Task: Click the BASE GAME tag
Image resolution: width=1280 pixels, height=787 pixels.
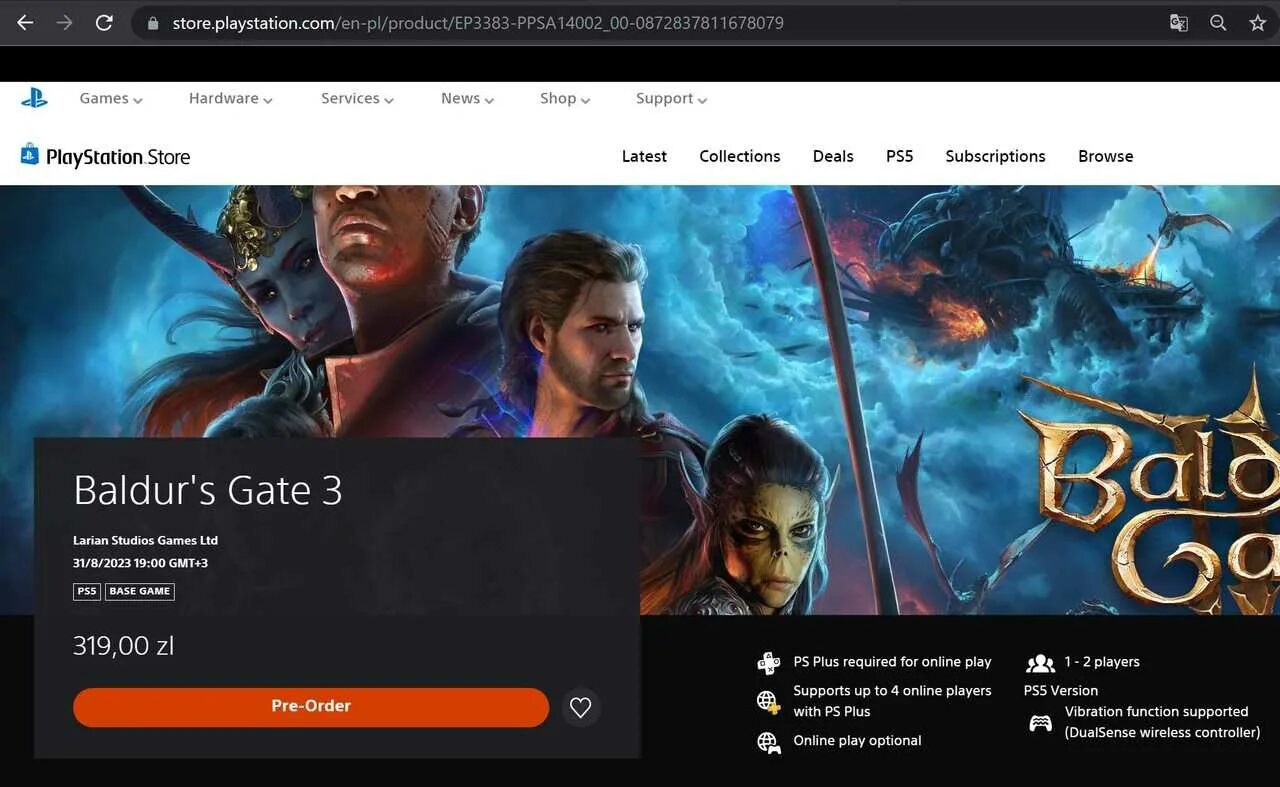Action: [x=140, y=591]
